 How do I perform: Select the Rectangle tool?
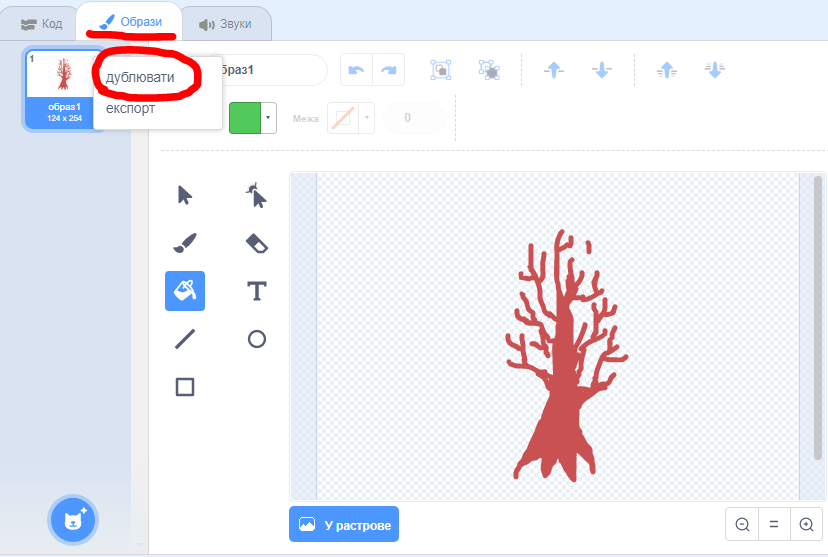click(185, 387)
